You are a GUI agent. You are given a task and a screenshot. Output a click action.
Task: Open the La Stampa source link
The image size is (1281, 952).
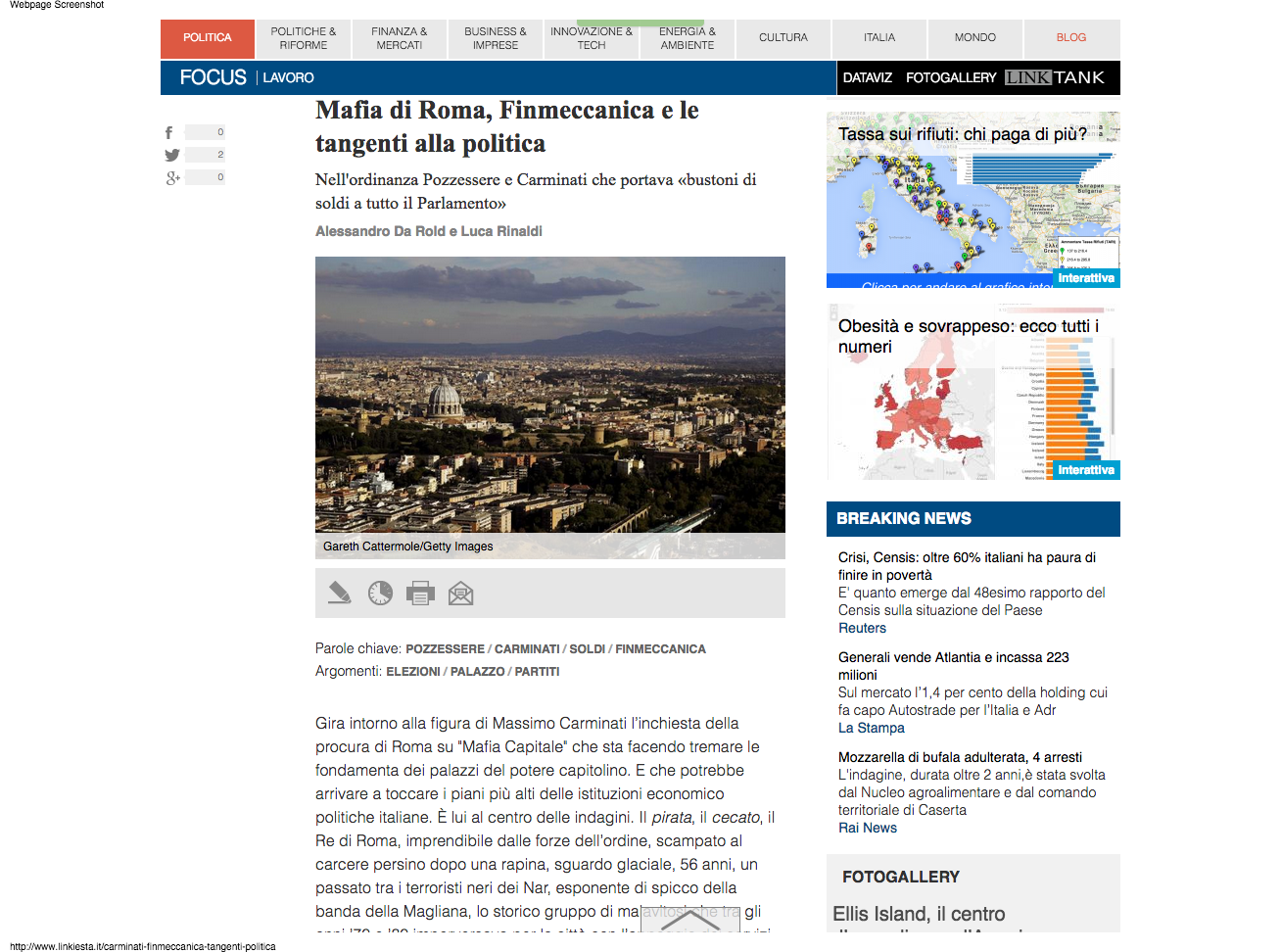872,729
